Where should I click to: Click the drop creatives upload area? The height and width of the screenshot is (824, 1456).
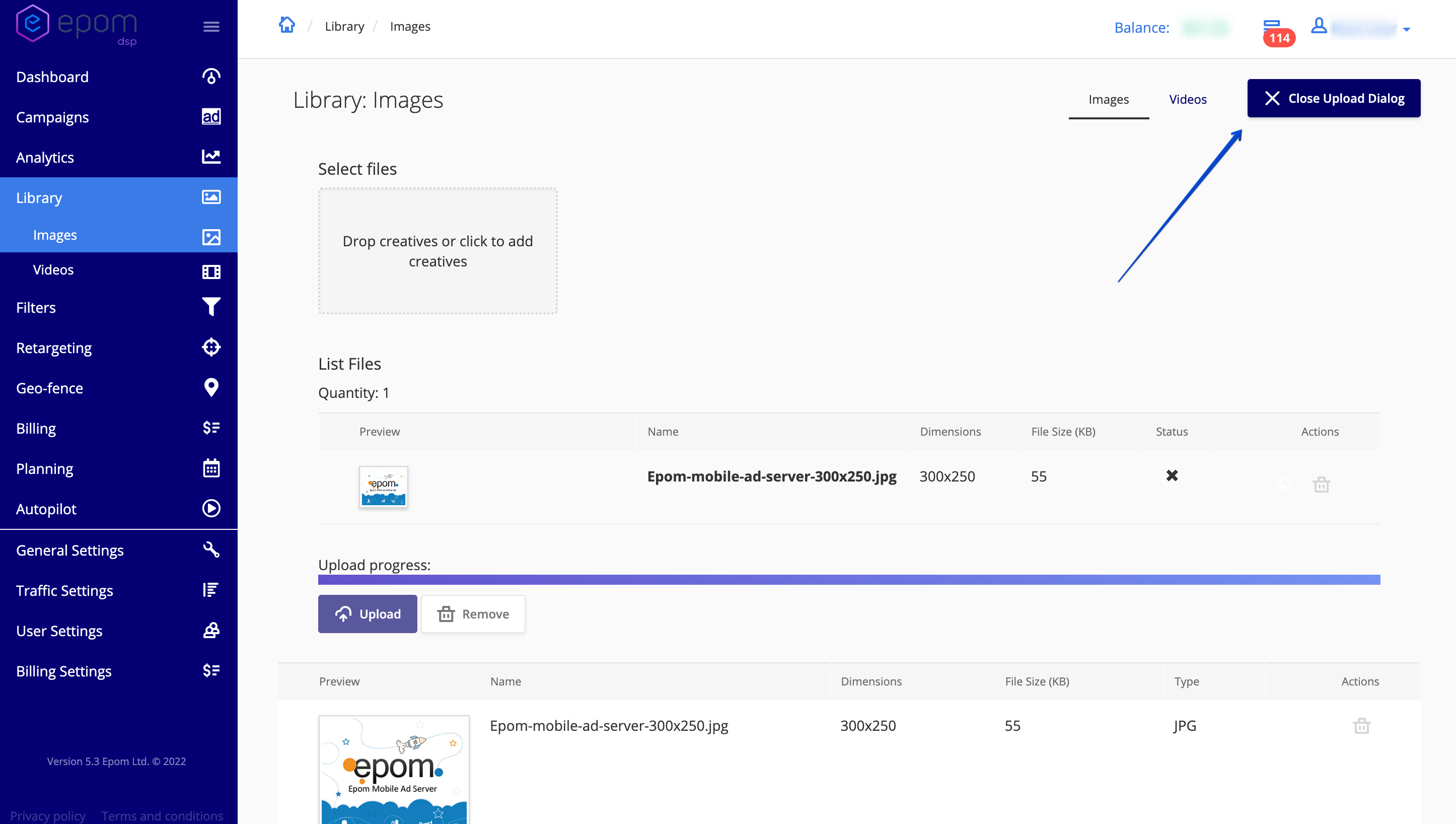[437, 251]
